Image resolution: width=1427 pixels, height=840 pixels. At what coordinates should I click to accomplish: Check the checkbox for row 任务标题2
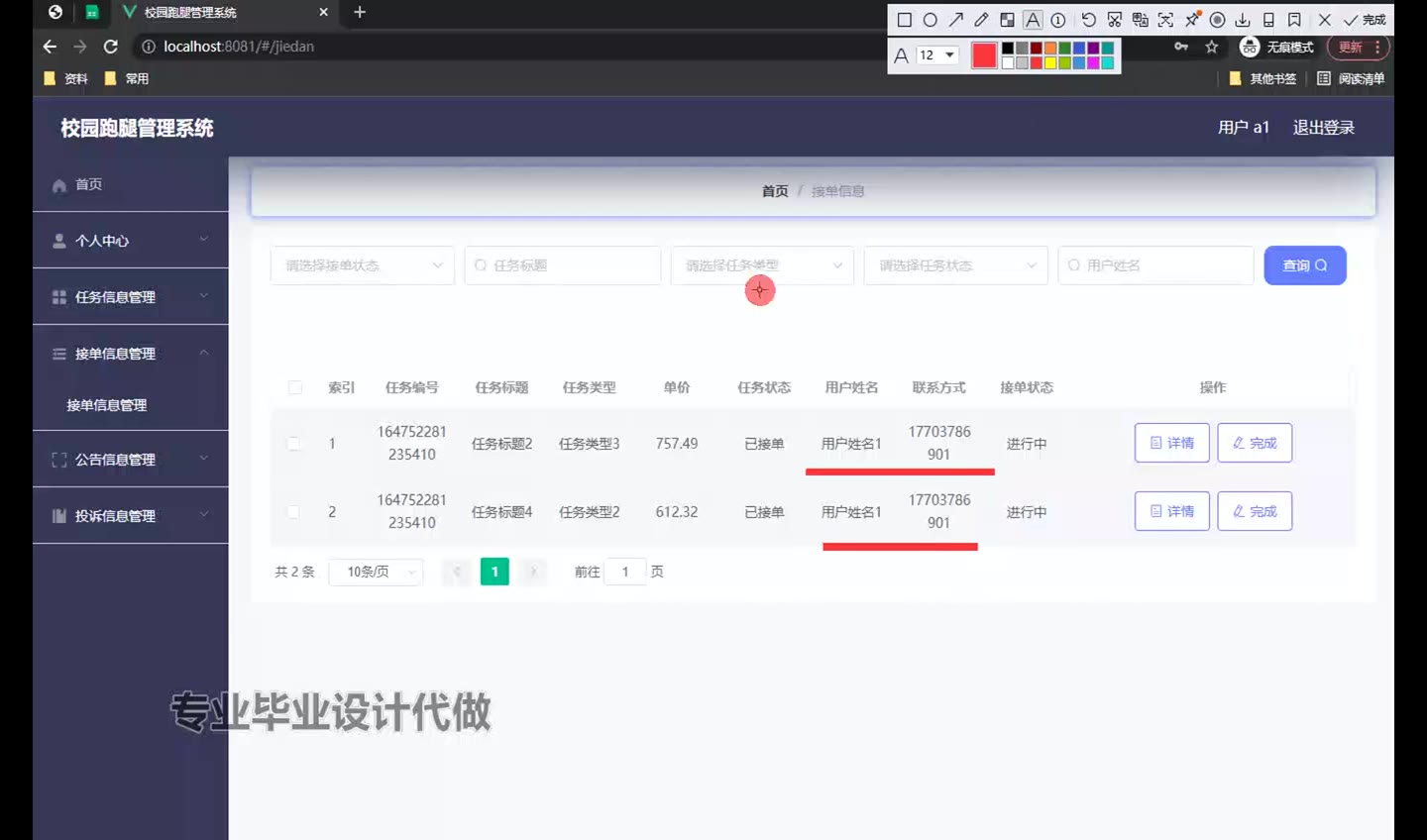[293, 444]
